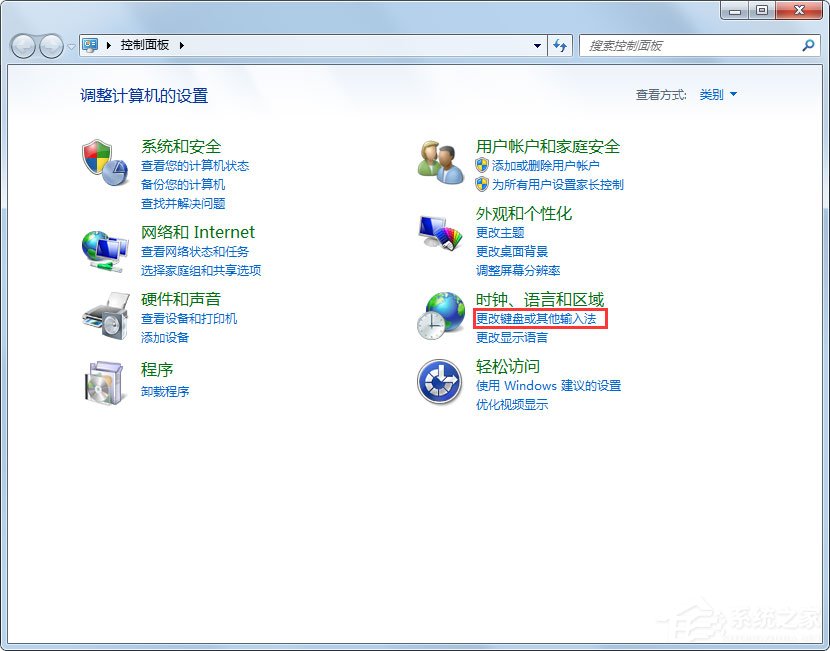
Task: Click the address bar refresh icon
Action: (560, 45)
